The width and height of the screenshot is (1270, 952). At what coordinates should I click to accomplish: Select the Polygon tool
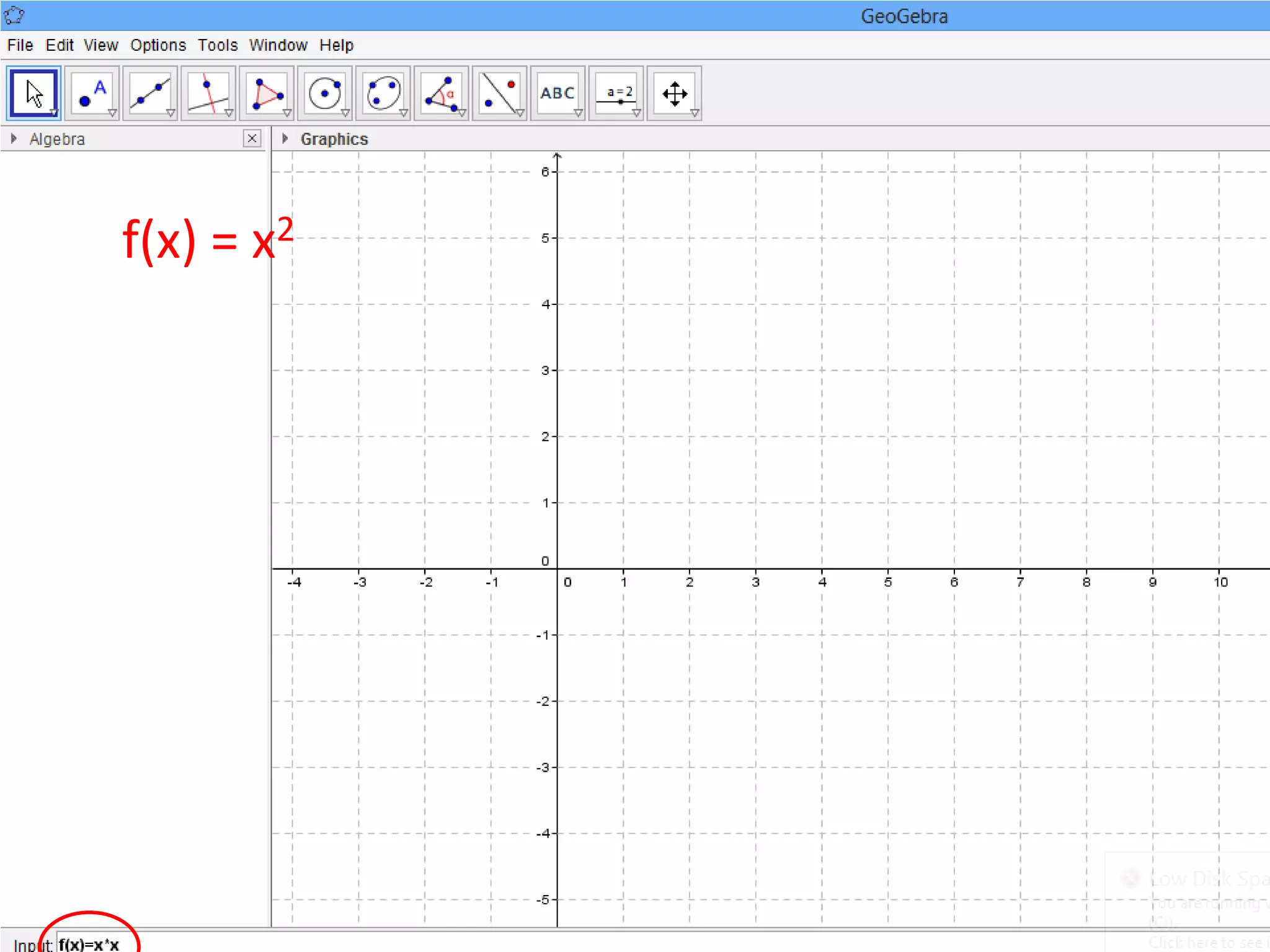click(x=266, y=93)
